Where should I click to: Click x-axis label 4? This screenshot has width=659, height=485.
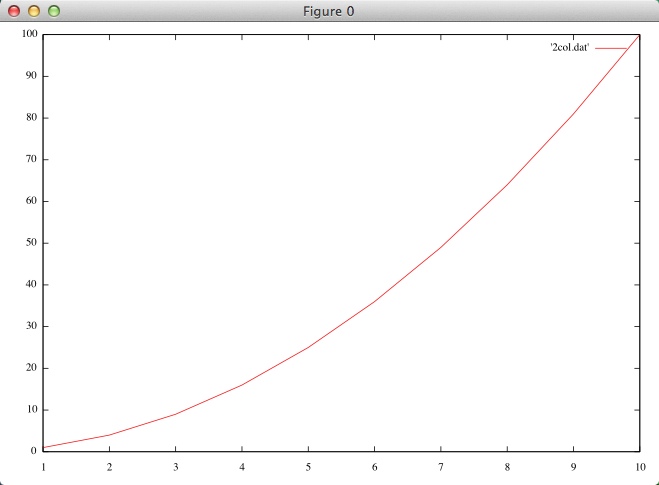(x=242, y=467)
